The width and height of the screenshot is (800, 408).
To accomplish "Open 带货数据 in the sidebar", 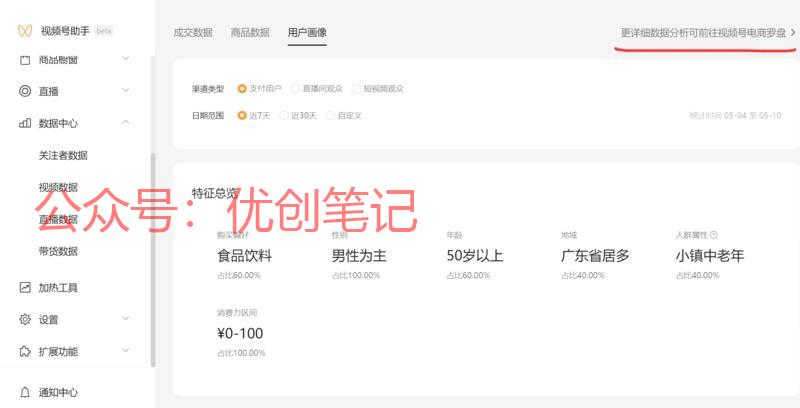I will (x=58, y=251).
